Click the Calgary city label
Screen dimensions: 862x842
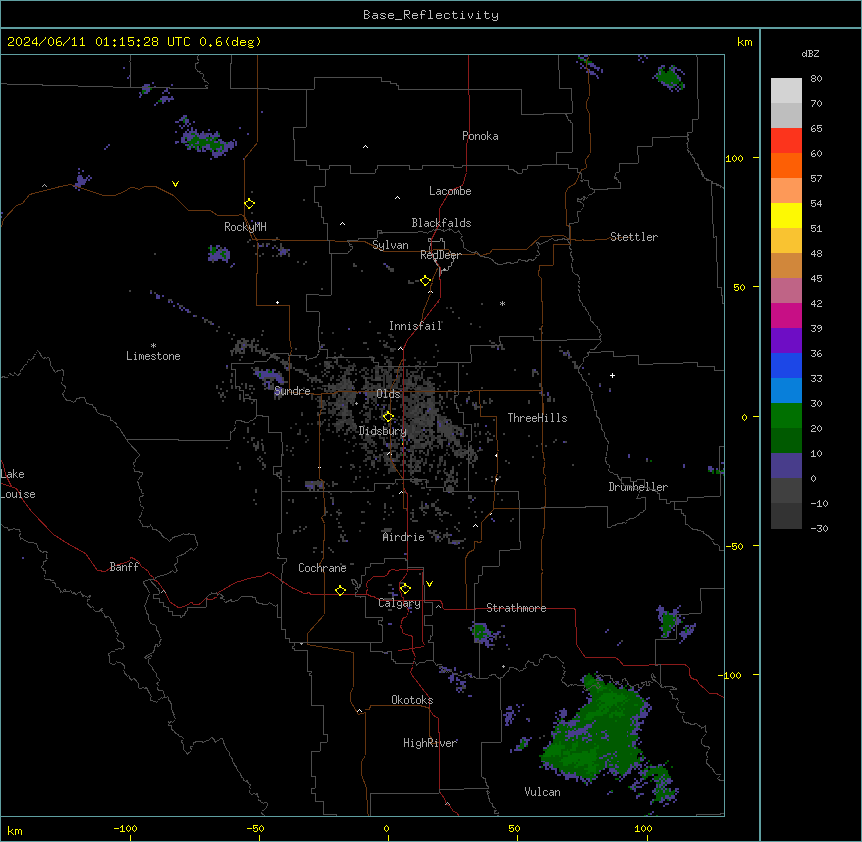point(399,603)
